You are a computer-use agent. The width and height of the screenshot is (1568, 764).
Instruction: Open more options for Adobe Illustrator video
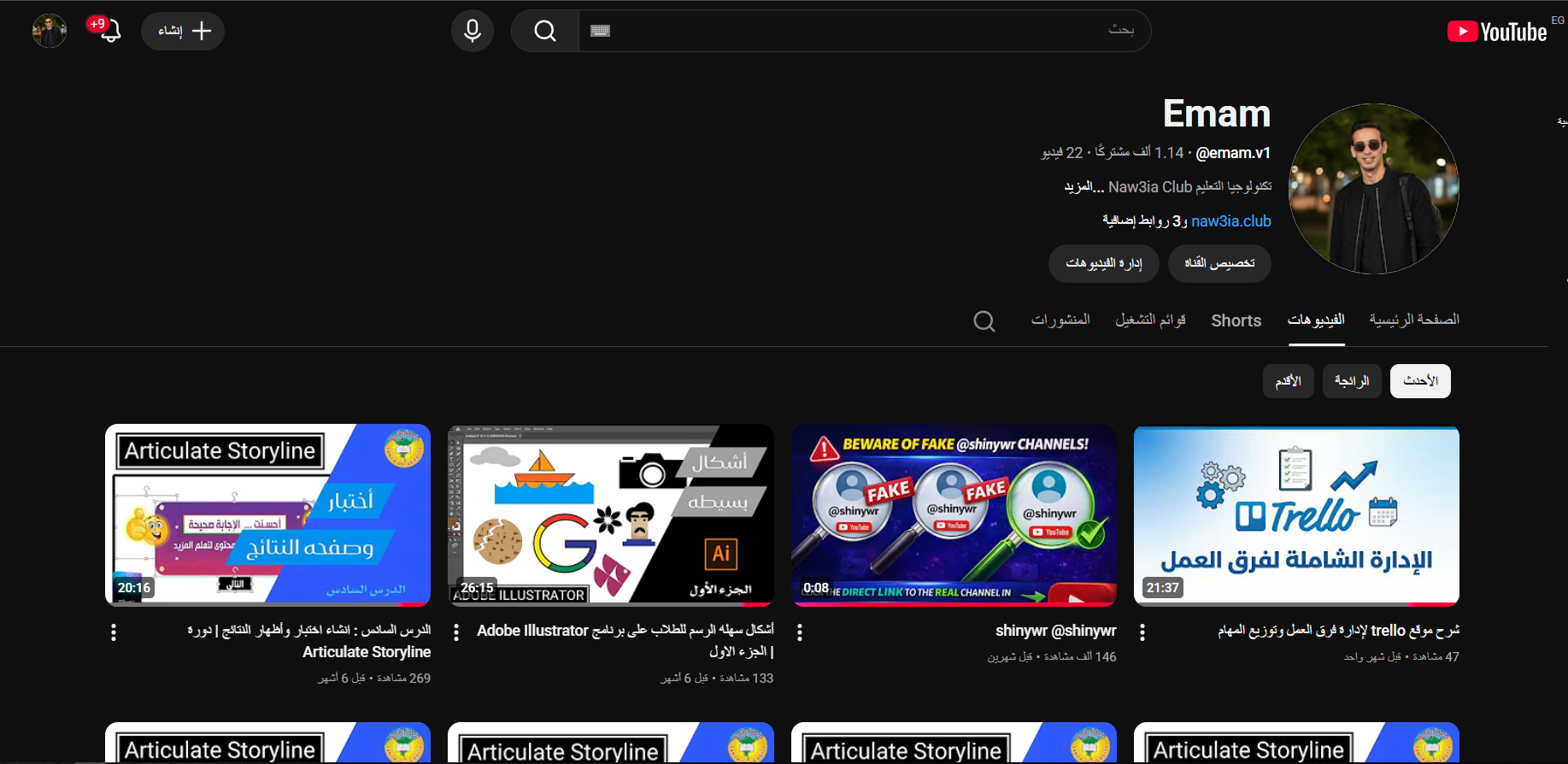456,632
